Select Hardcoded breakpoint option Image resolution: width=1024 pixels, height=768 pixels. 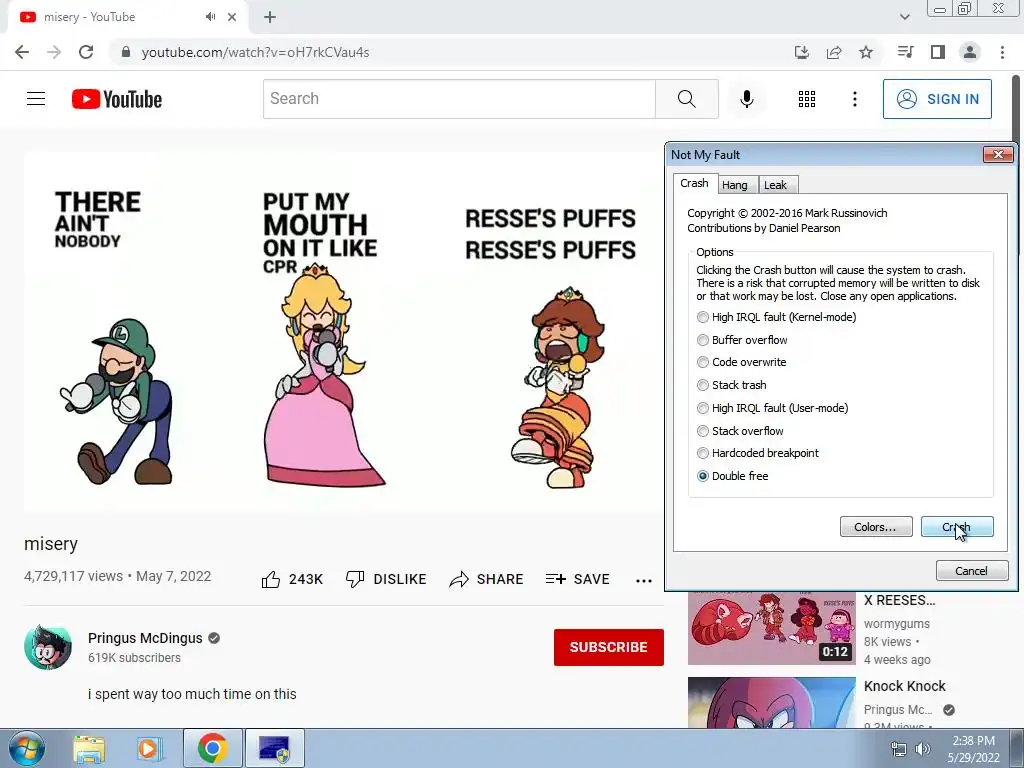point(758,453)
